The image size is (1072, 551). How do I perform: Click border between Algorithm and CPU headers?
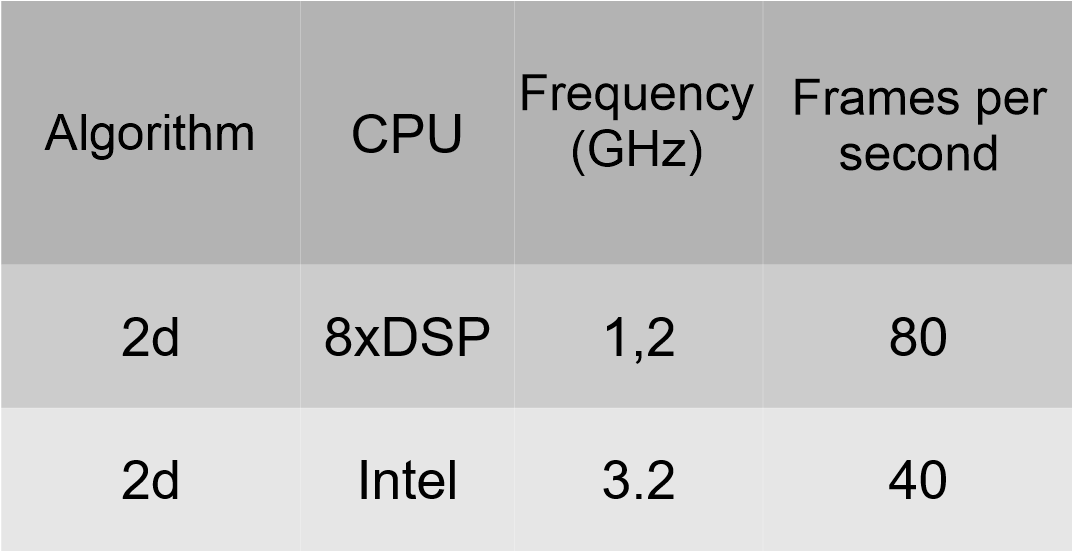coord(300,133)
